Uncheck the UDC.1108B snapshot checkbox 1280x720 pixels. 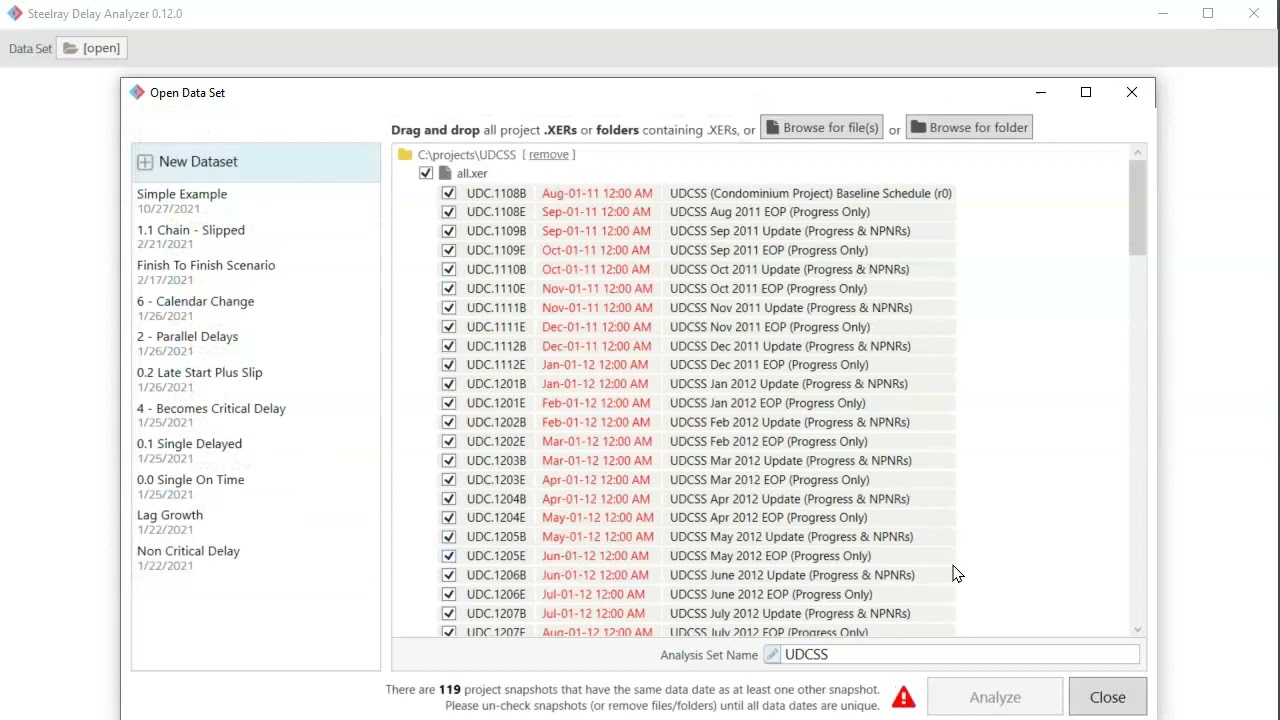tap(449, 193)
